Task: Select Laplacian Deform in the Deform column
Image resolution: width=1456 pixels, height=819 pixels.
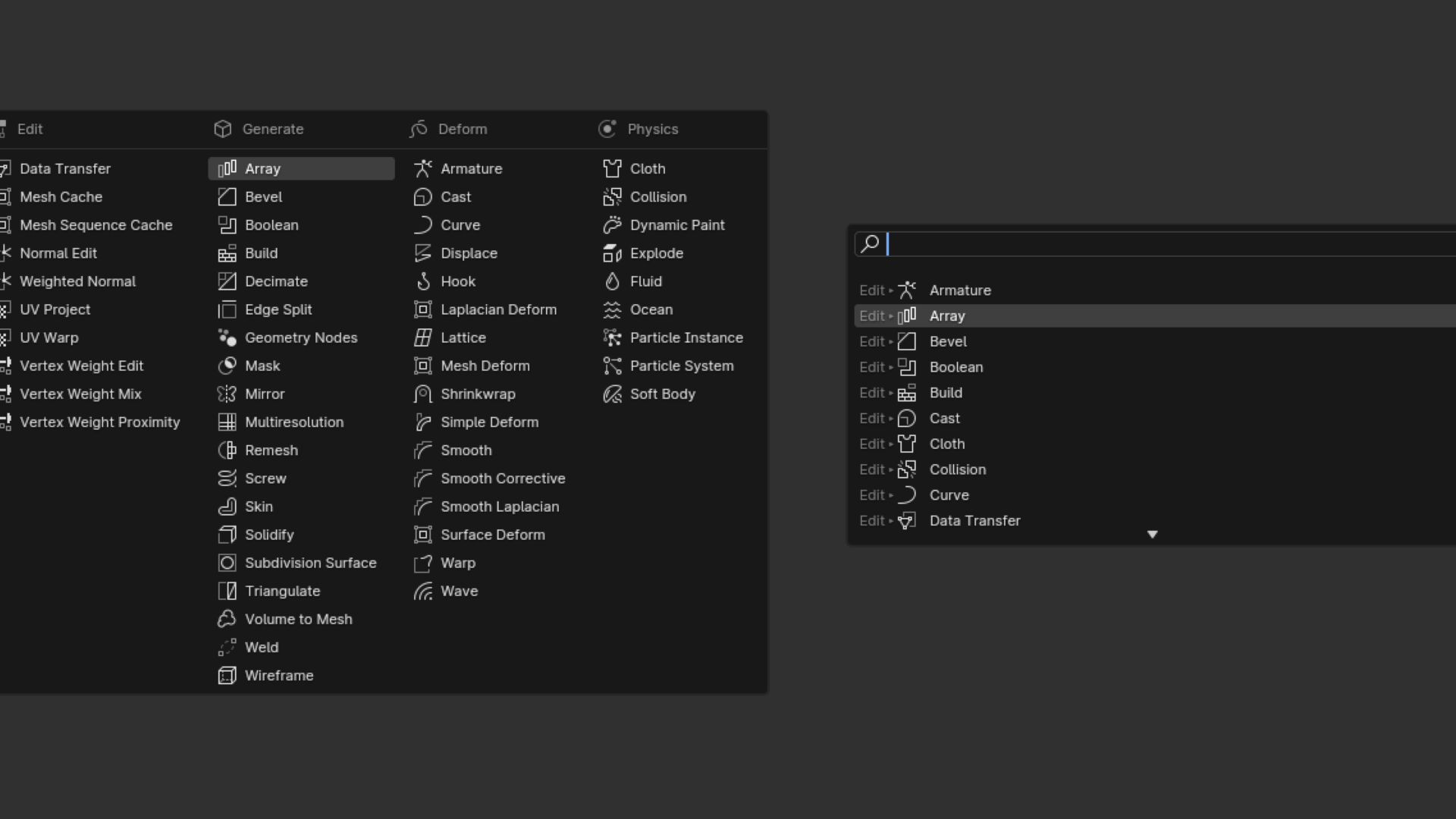Action: 495,309
